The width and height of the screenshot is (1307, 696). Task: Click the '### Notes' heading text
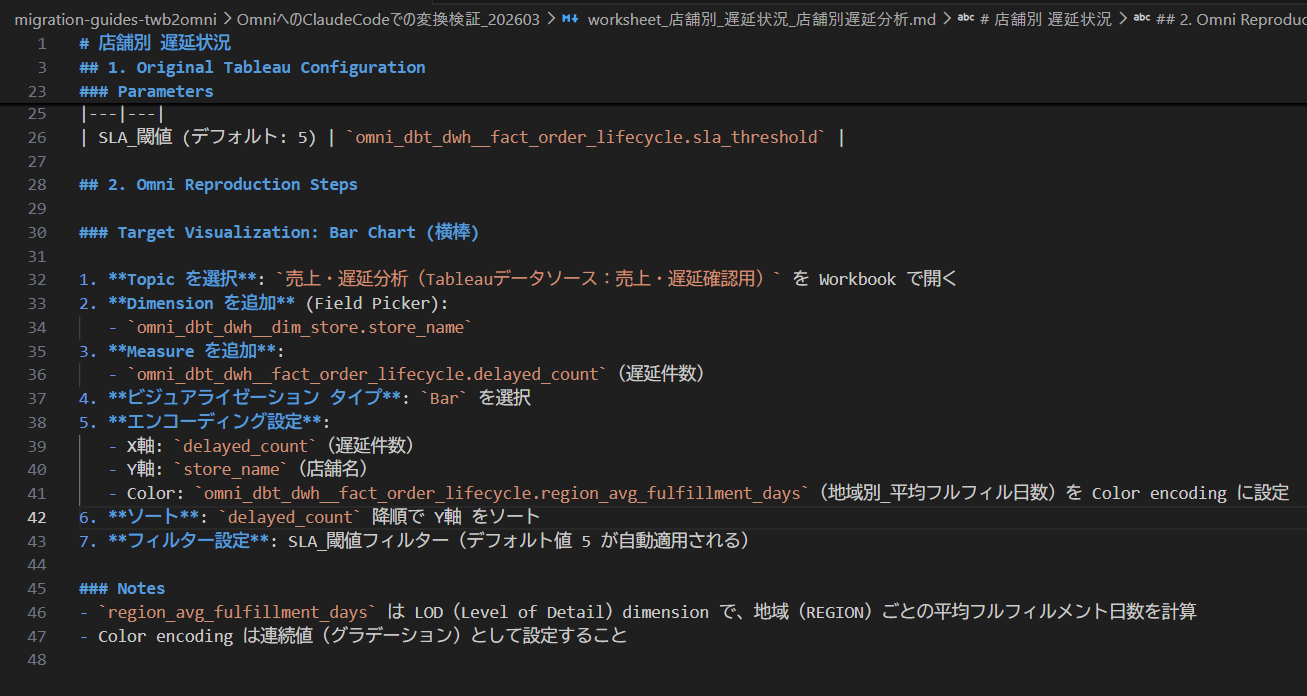pos(140,588)
